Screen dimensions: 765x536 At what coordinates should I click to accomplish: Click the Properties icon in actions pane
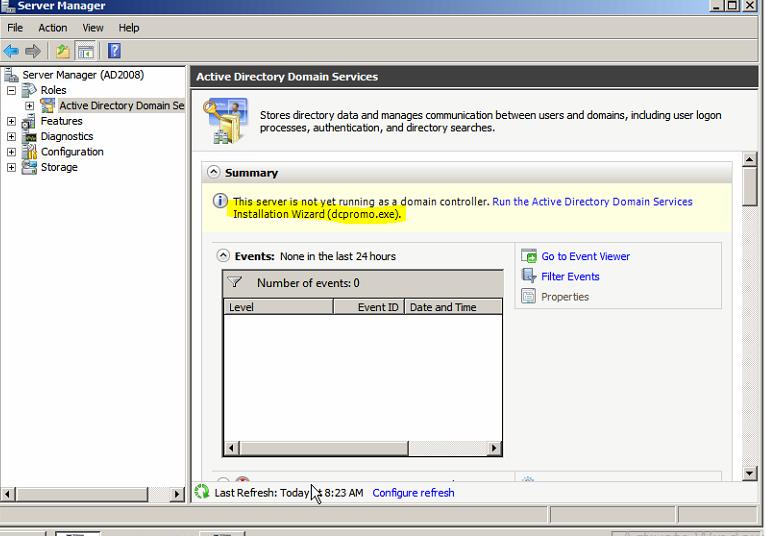[528, 297]
